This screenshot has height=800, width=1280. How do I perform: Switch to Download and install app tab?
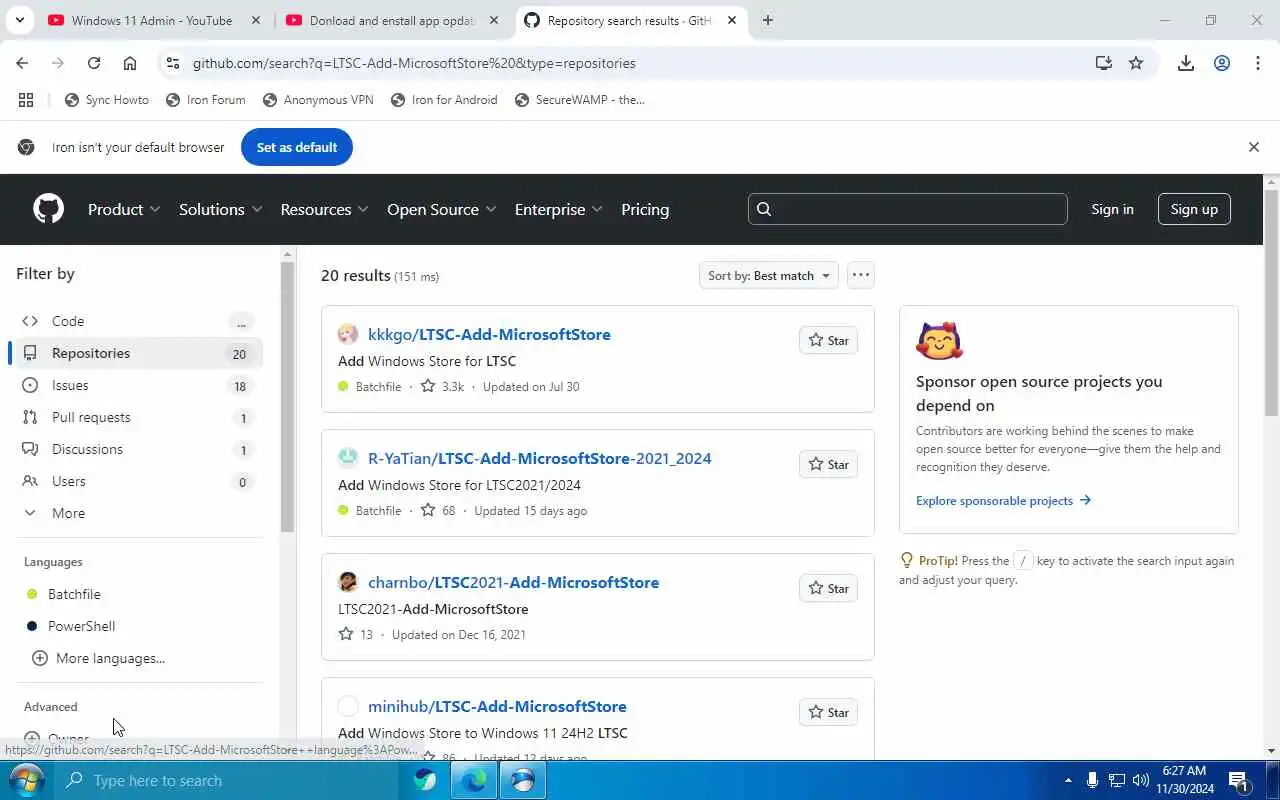392,20
